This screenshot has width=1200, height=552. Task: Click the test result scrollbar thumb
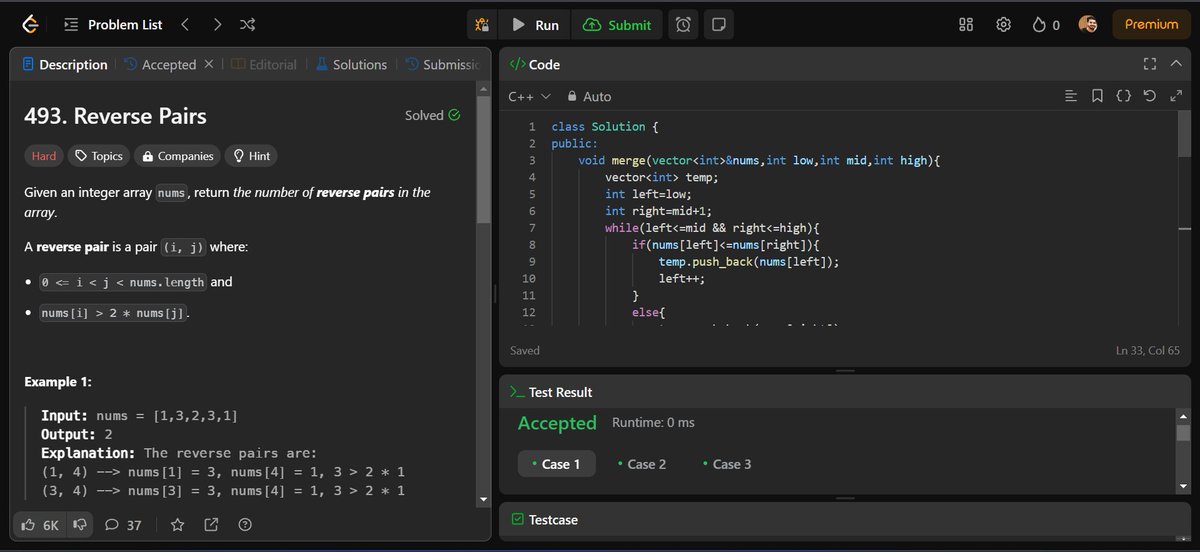pyautogui.click(x=1184, y=433)
